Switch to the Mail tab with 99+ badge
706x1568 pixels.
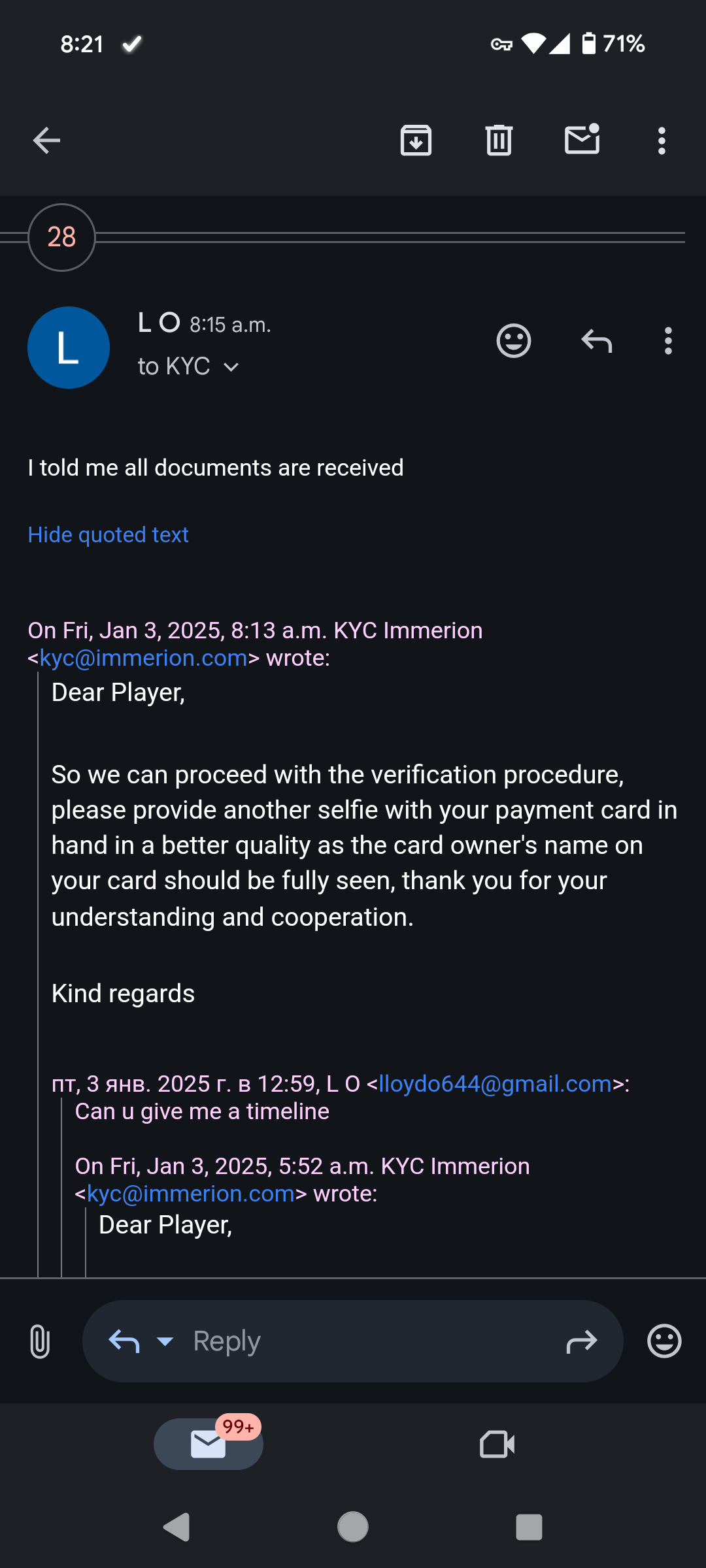[209, 1444]
